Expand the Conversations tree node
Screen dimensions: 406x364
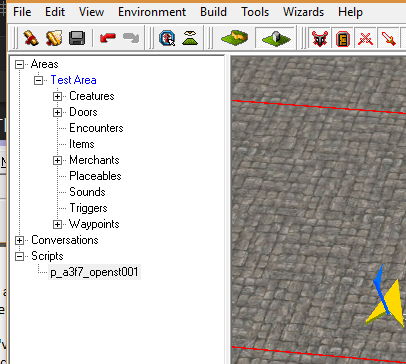(x=19, y=240)
